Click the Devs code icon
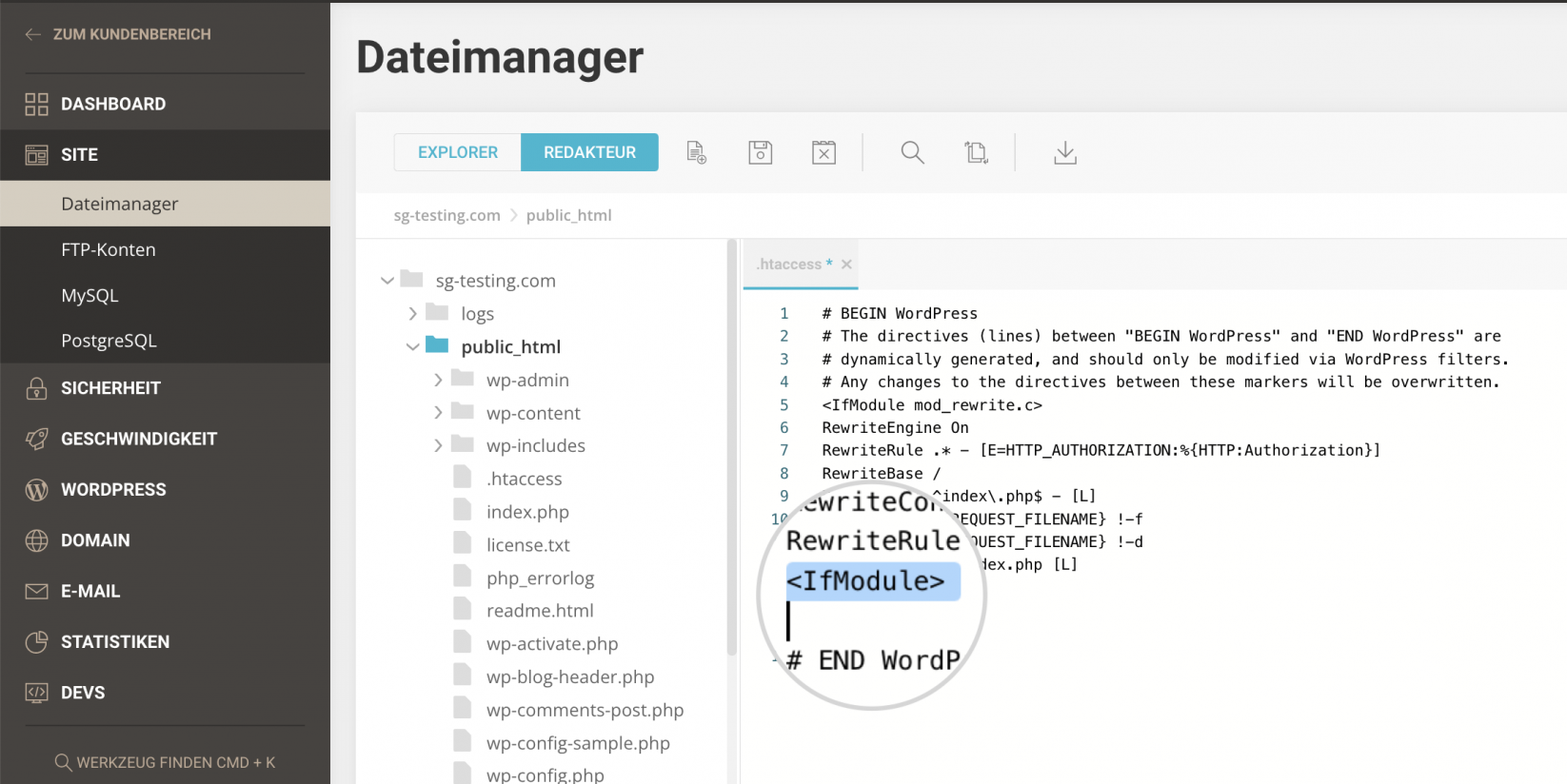The image size is (1567, 784). [x=36, y=693]
